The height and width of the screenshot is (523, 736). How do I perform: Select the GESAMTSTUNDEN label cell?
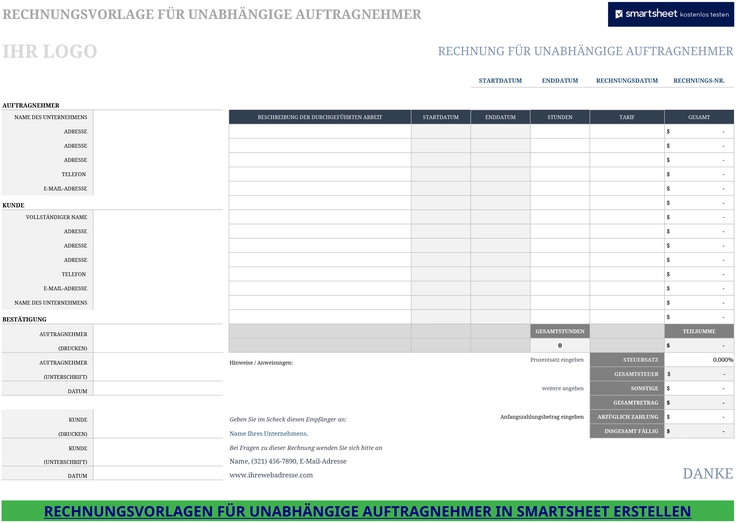[560, 331]
